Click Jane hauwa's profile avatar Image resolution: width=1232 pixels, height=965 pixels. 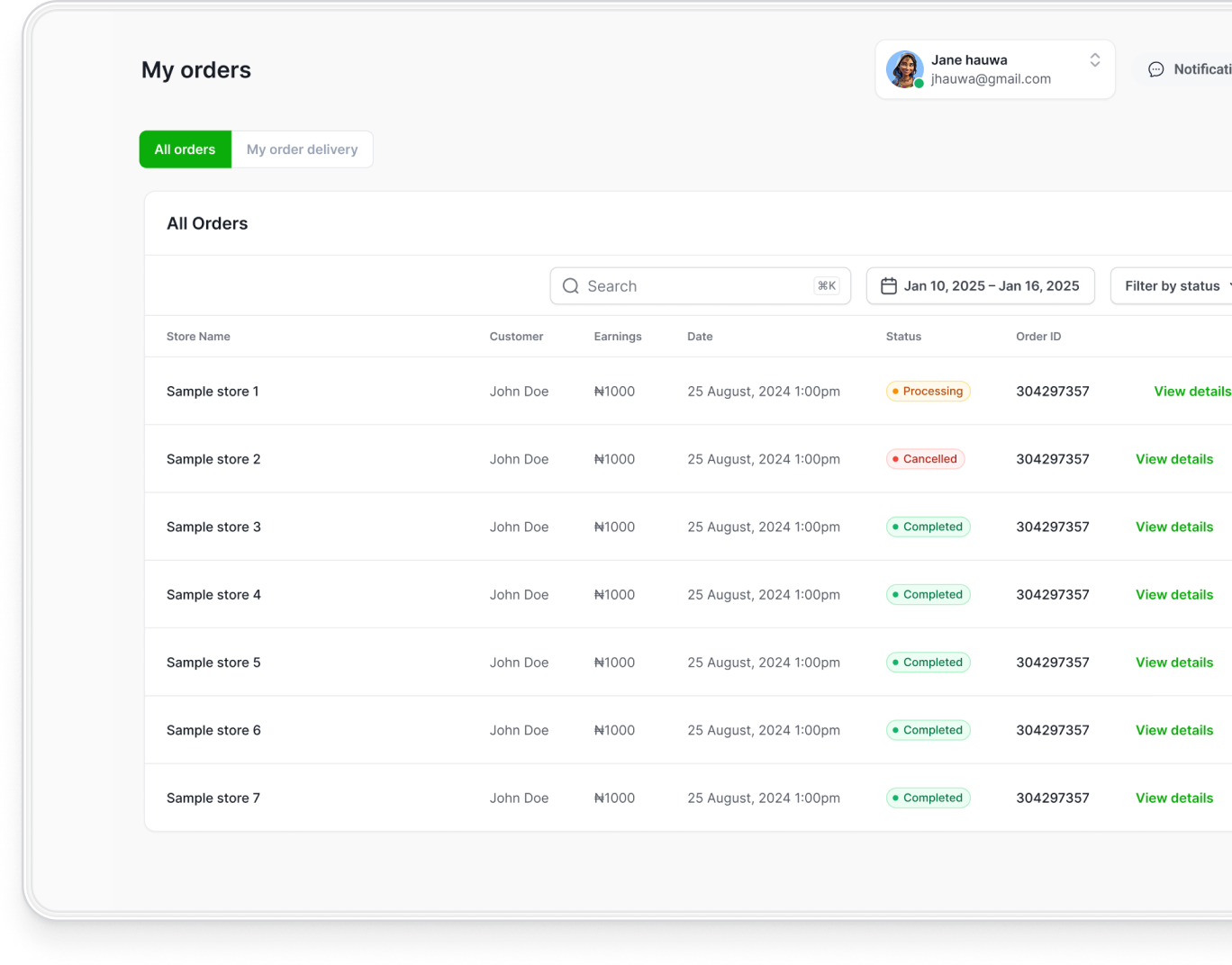904,69
